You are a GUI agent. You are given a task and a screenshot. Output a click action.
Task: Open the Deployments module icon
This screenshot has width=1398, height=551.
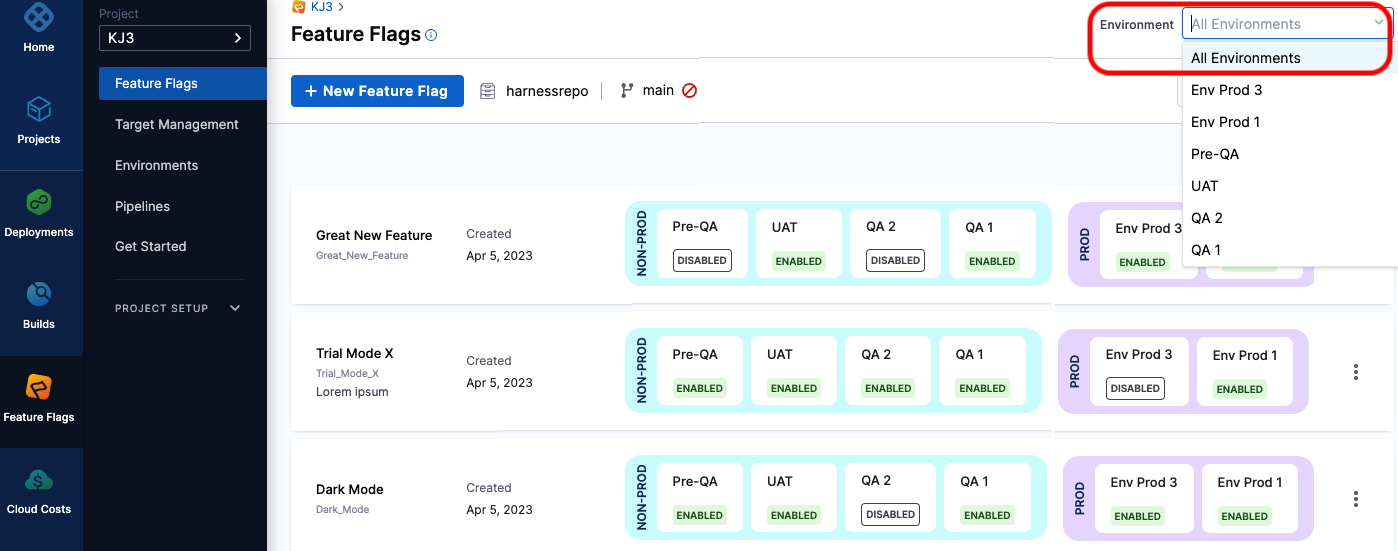(39, 202)
